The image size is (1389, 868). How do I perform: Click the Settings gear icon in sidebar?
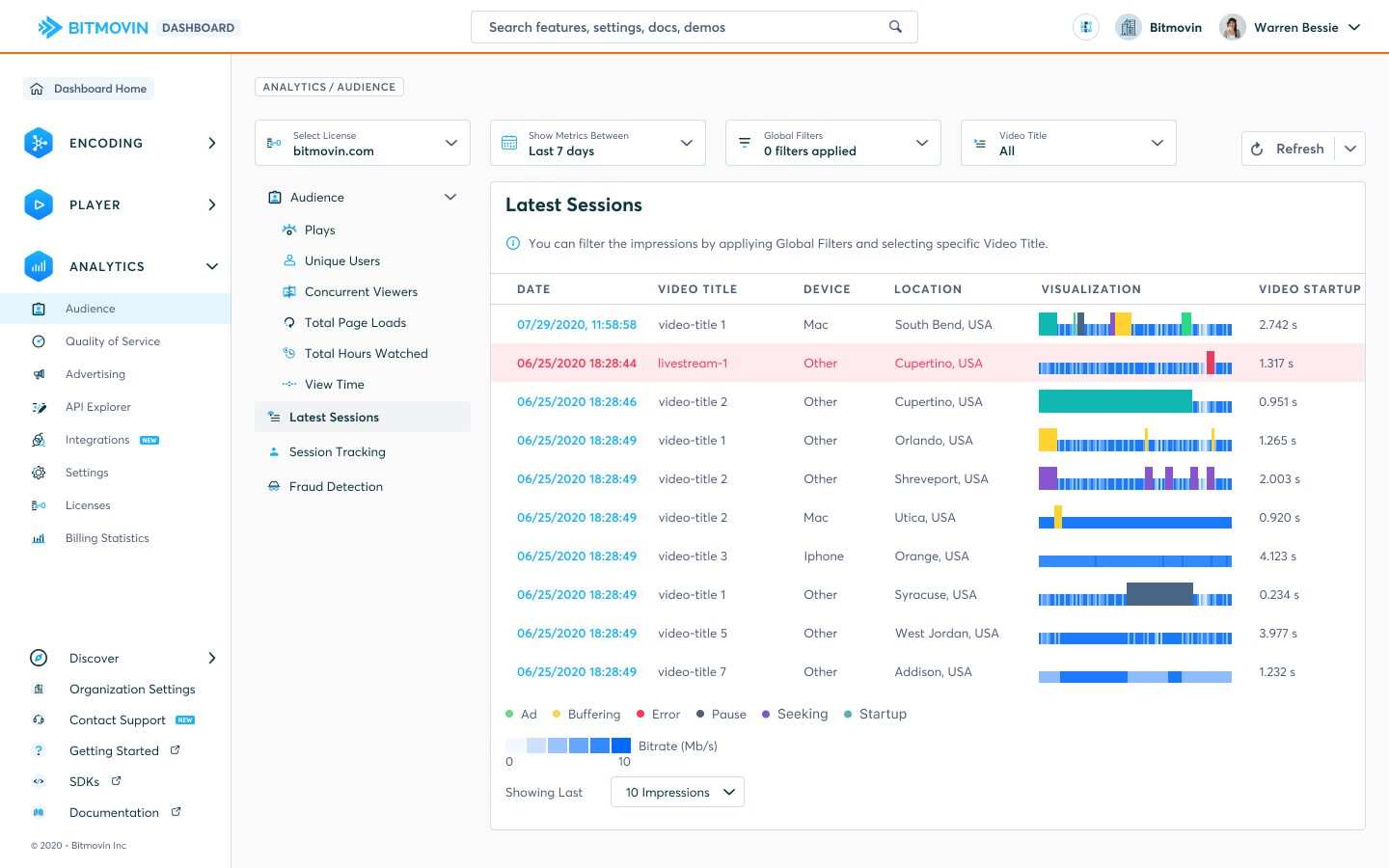pyautogui.click(x=39, y=473)
